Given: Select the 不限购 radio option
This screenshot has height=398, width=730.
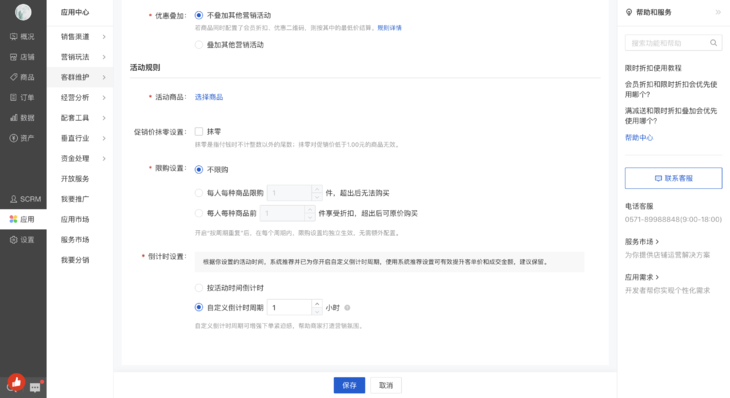Looking at the screenshot, I should [199, 169].
